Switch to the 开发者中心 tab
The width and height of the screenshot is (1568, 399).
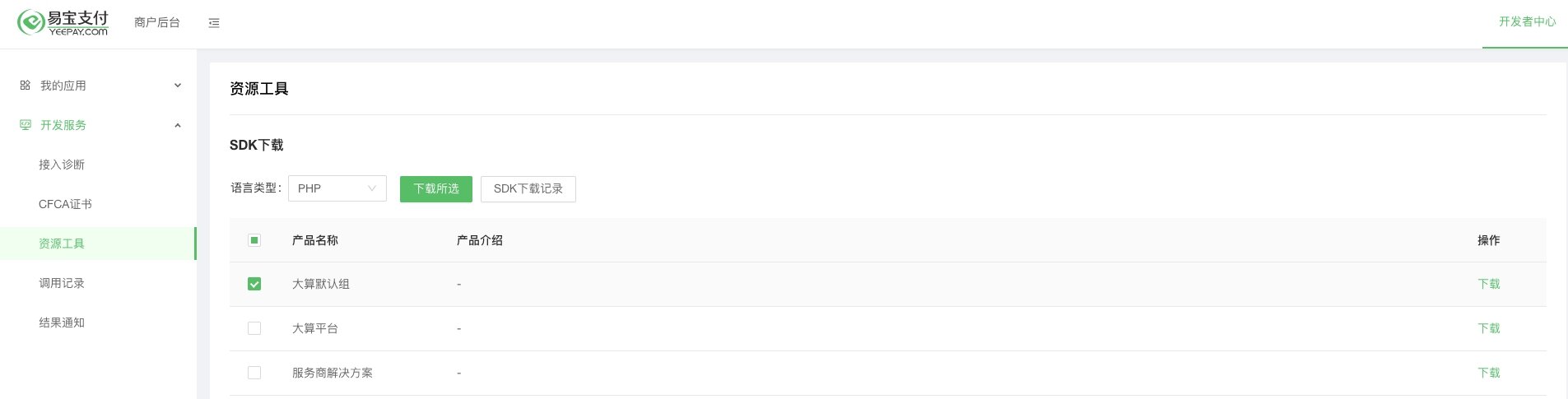coord(1527,22)
